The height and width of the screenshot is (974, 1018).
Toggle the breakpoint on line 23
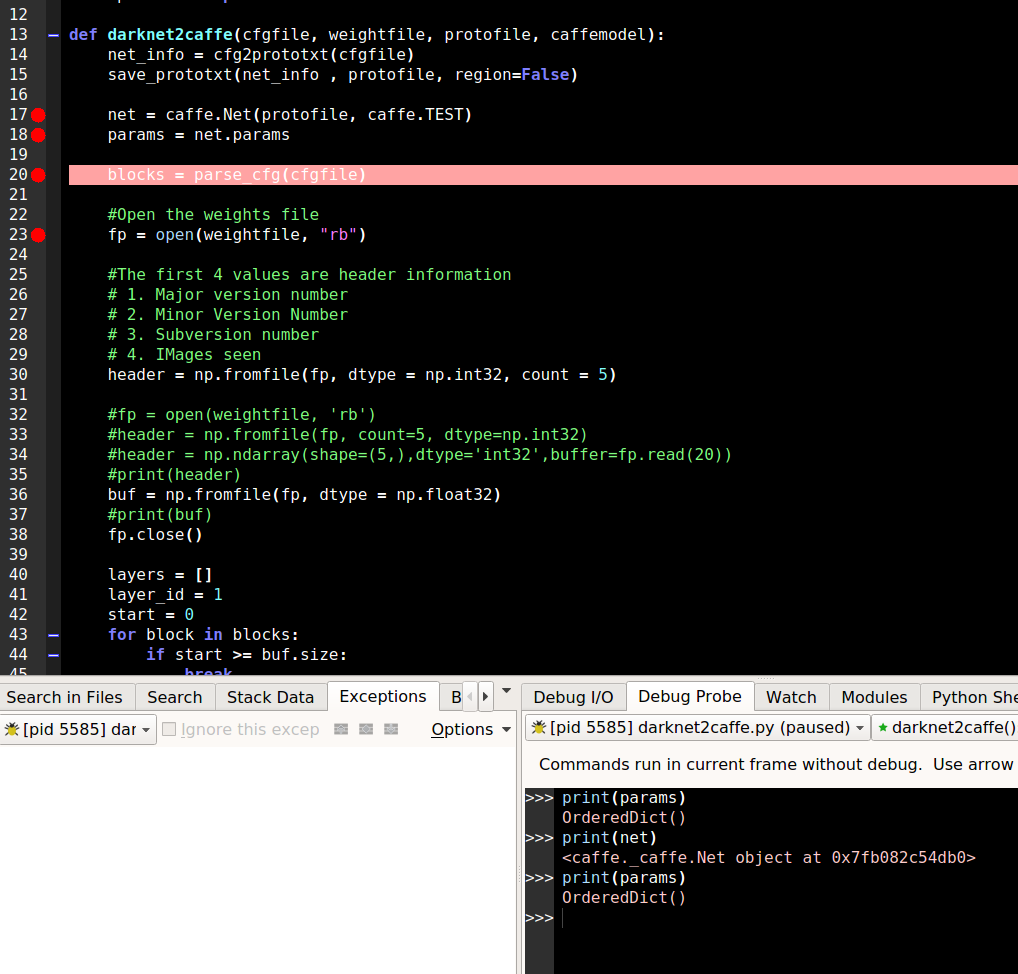[x=38, y=235]
